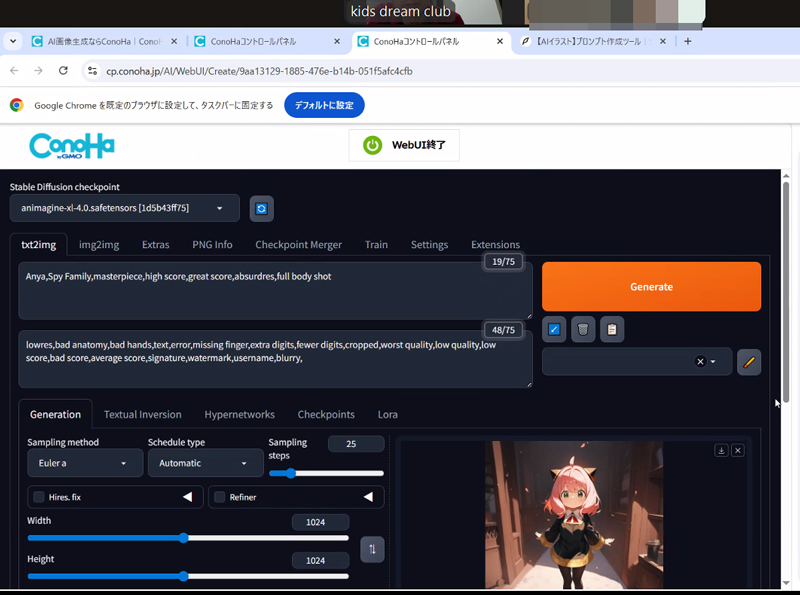This screenshot has width=800, height=595.
Task: Click the Sampling steps slider
Action: [326, 473]
